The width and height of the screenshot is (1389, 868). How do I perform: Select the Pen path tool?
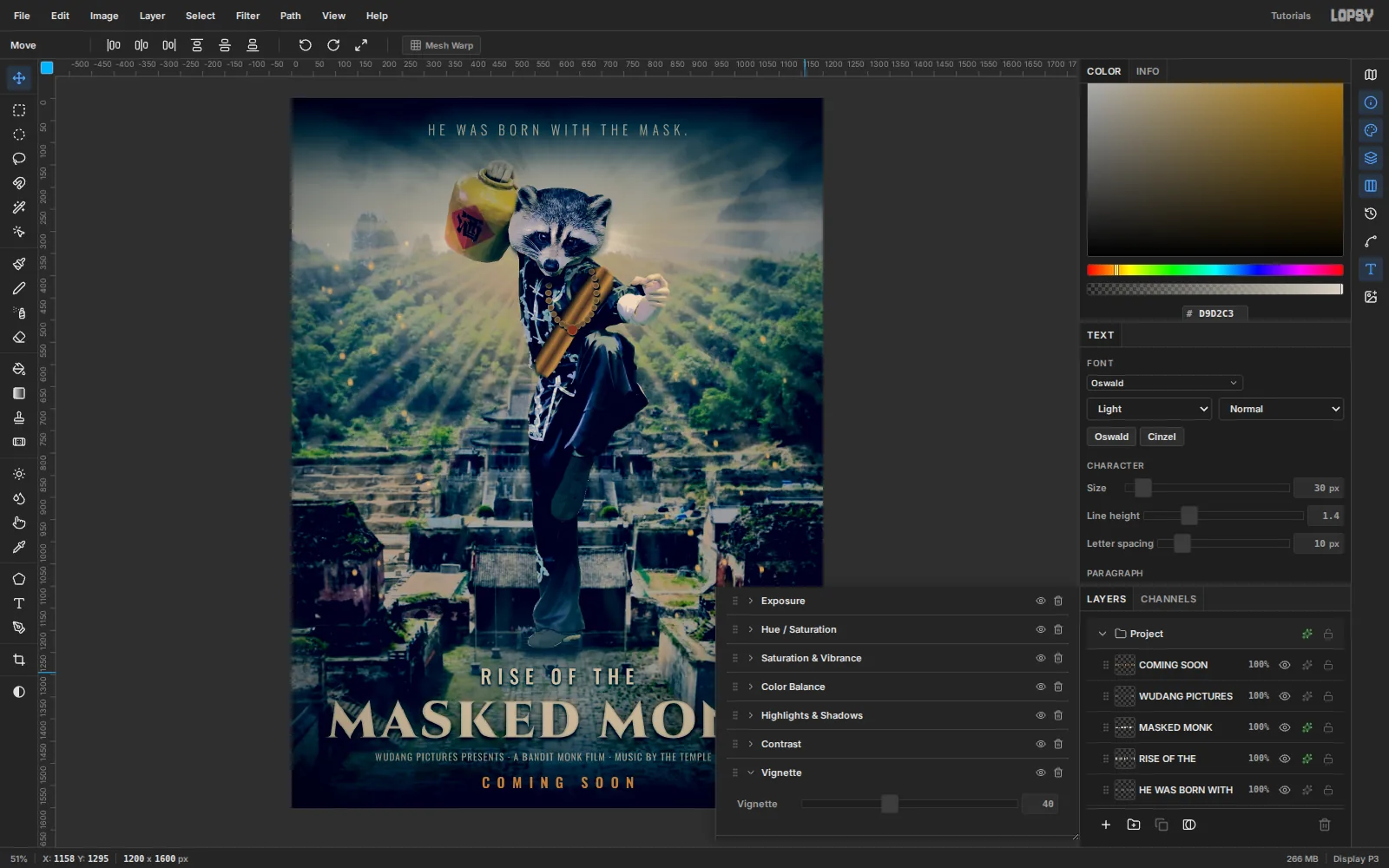point(18,628)
